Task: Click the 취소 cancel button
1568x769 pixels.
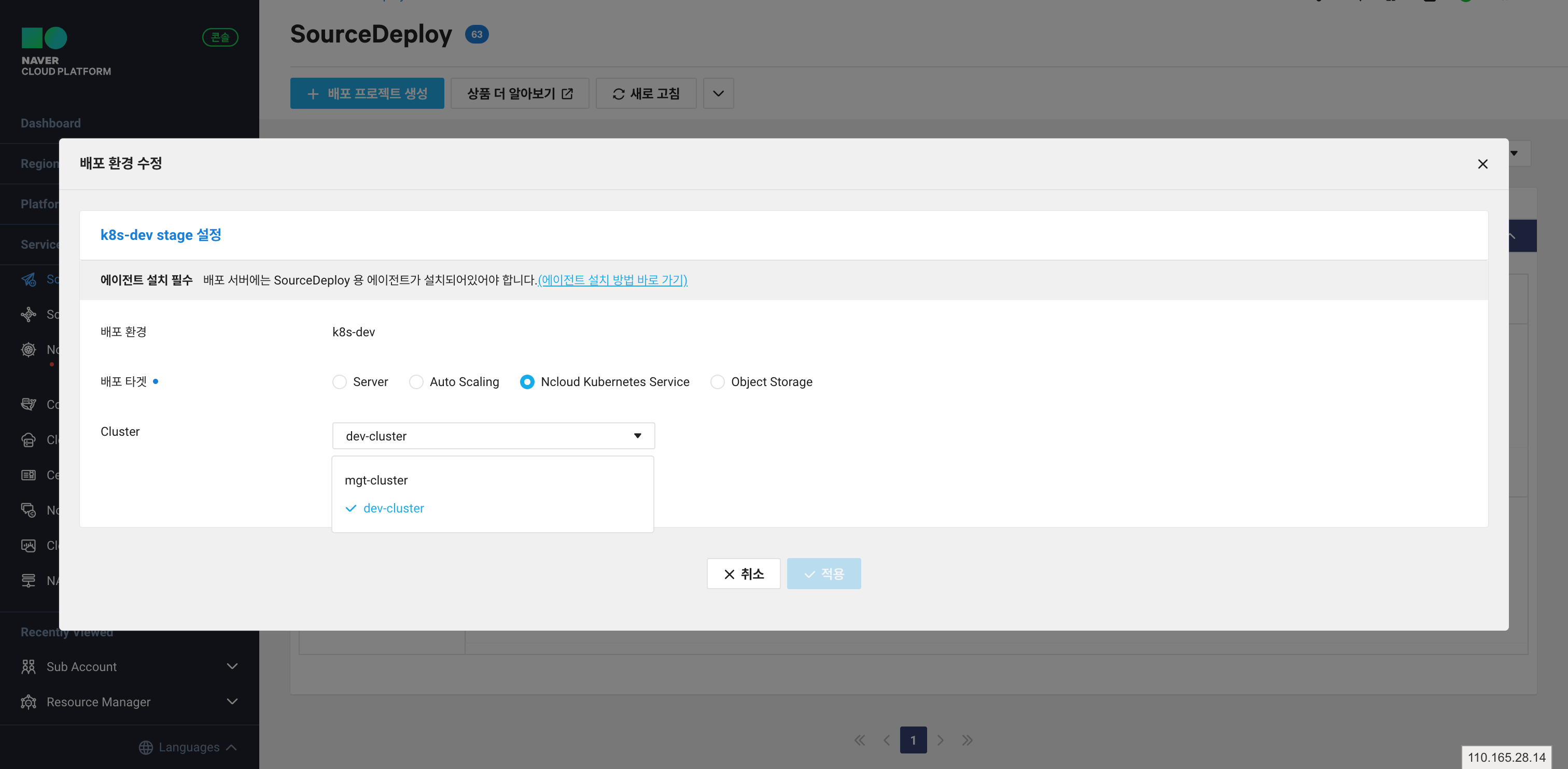Action: (743, 574)
